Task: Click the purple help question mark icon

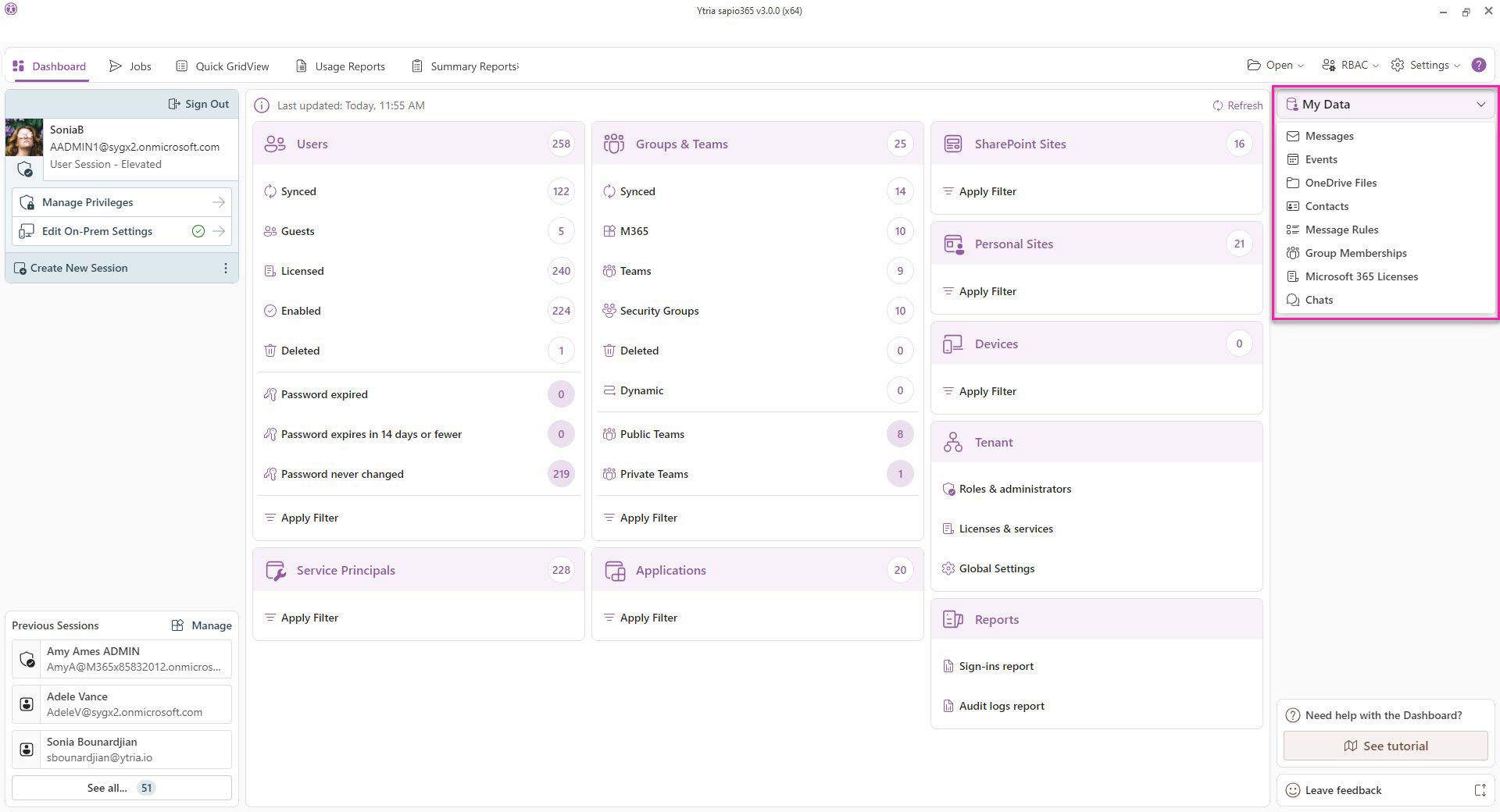Action: pos(1478,66)
